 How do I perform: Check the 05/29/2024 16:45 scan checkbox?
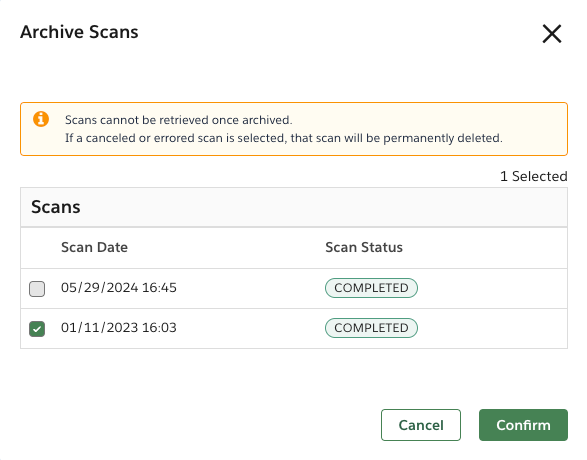(x=37, y=289)
